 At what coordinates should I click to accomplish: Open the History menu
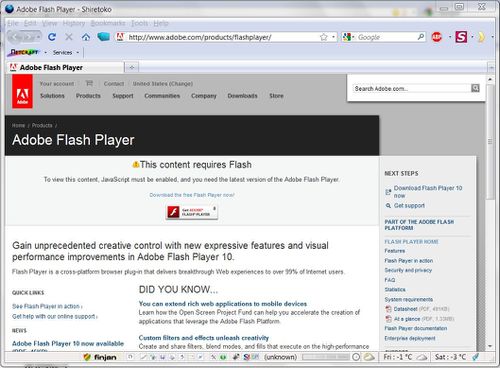(x=74, y=23)
